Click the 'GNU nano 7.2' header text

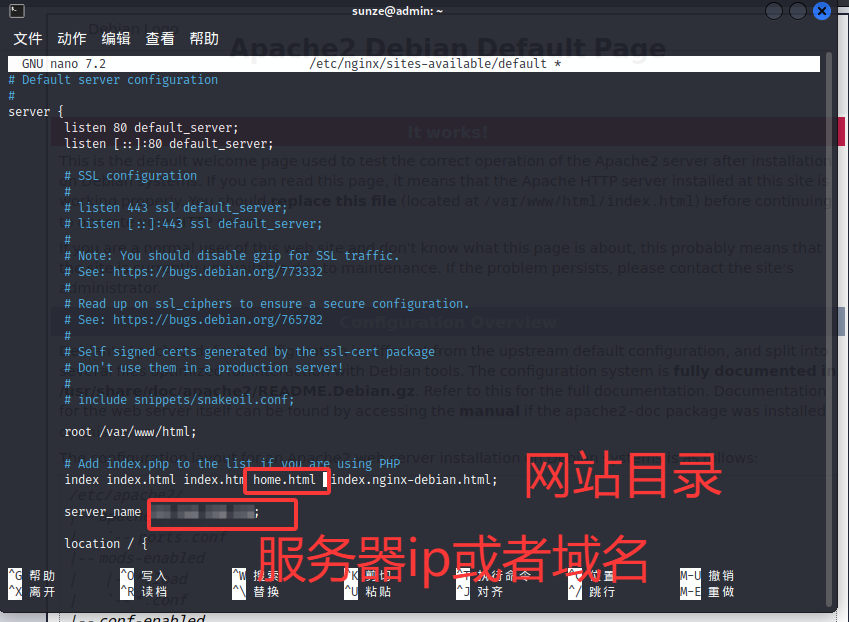tap(64, 64)
